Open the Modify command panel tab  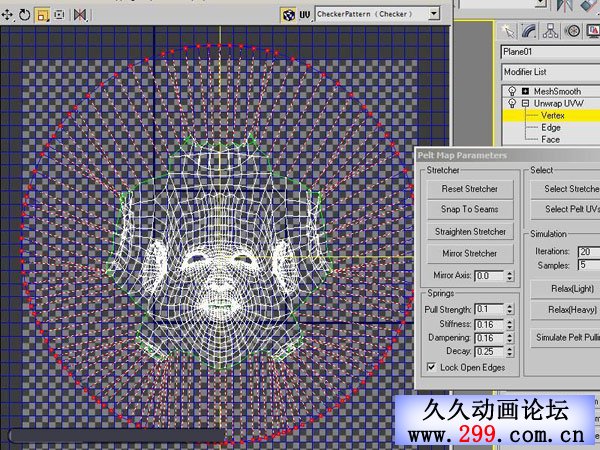[529, 31]
